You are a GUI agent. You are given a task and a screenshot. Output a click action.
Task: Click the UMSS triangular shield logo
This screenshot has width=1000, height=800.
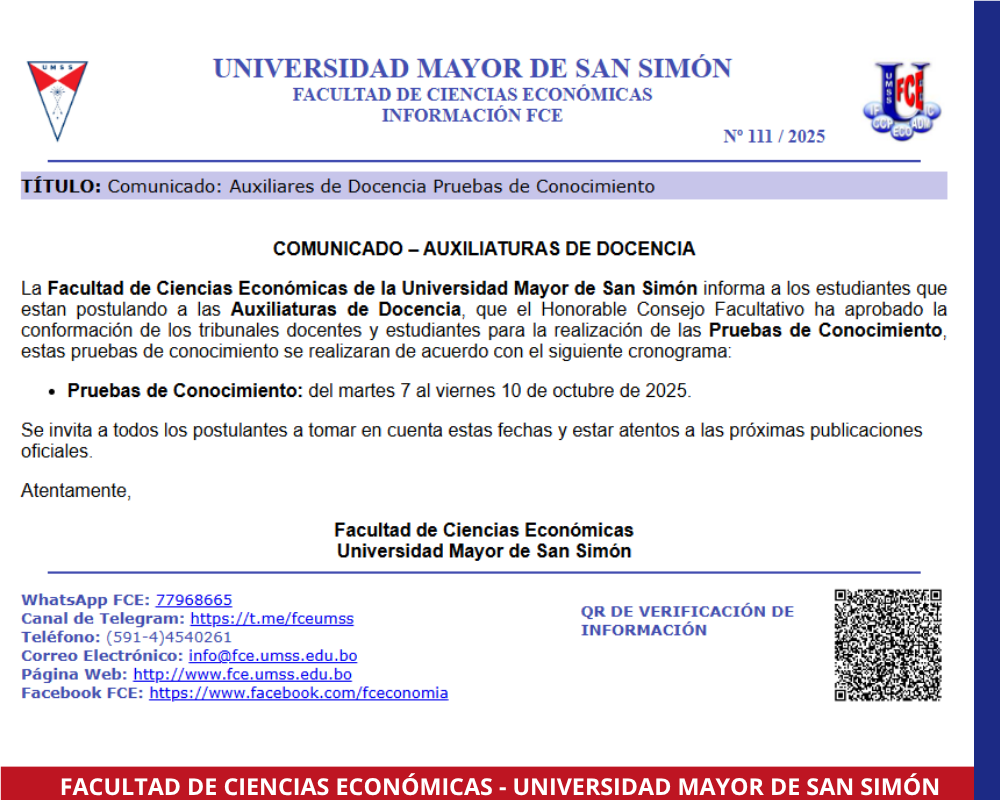click(x=57, y=100)
